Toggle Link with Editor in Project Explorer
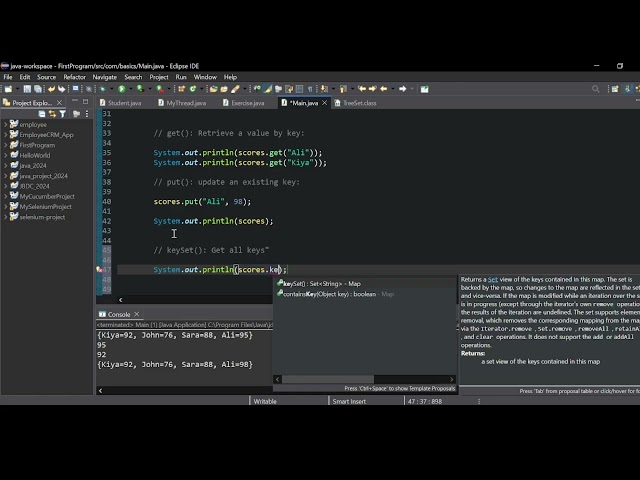This screenshot has width=640, height=480. tap(52, 114)
